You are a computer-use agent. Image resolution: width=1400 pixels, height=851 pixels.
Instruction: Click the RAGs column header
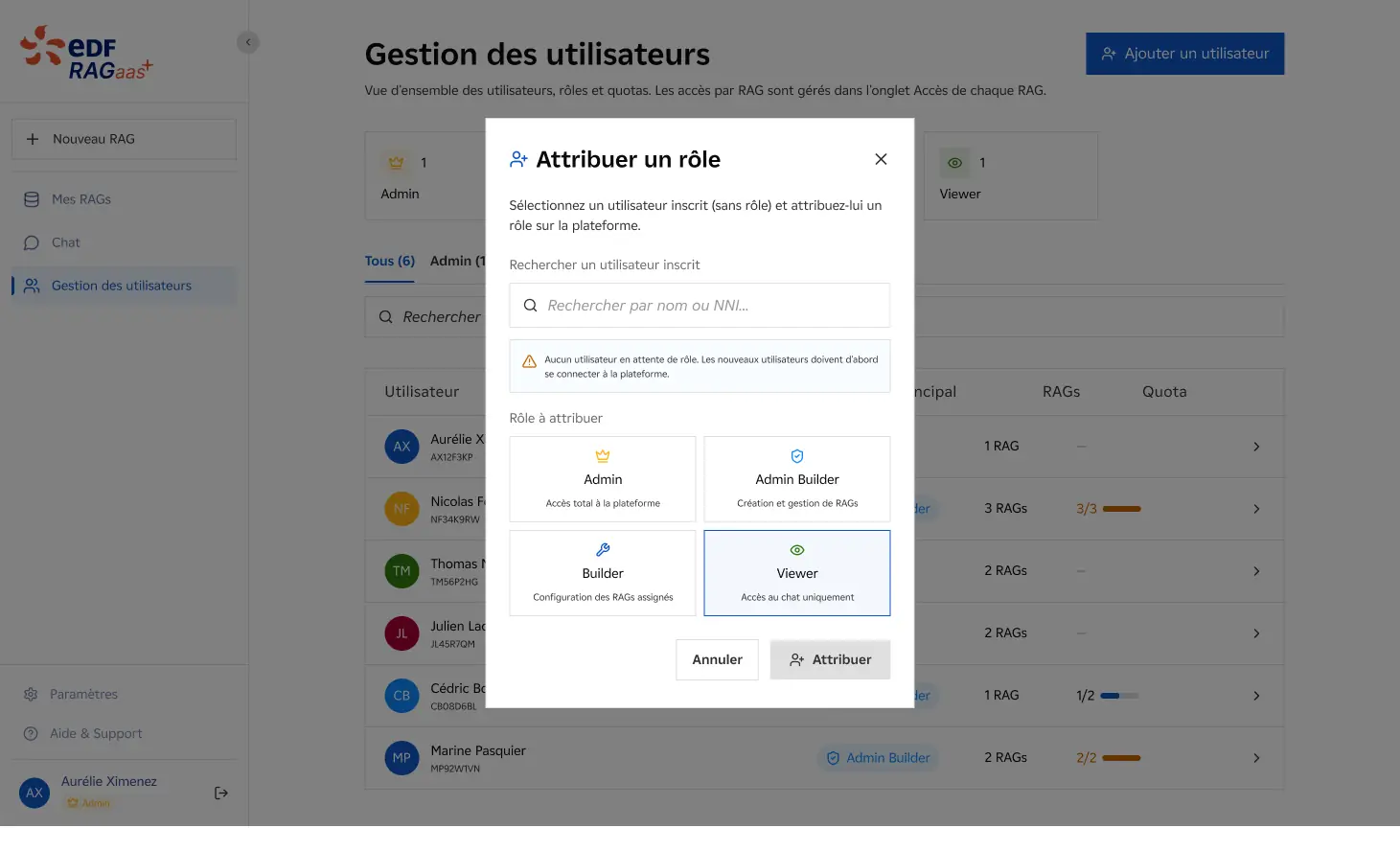click(1061, 392)
